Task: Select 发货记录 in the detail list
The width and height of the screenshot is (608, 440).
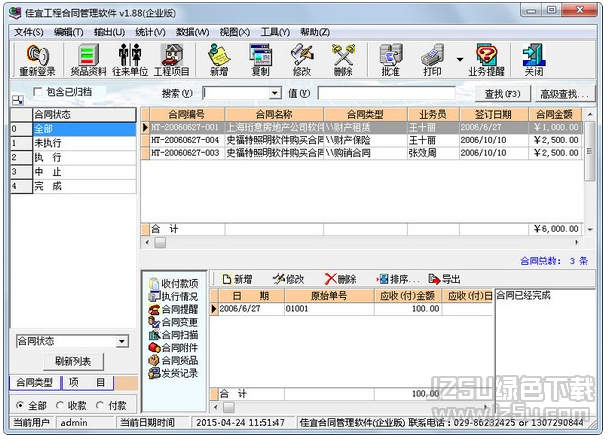Action: click(174, 373)
